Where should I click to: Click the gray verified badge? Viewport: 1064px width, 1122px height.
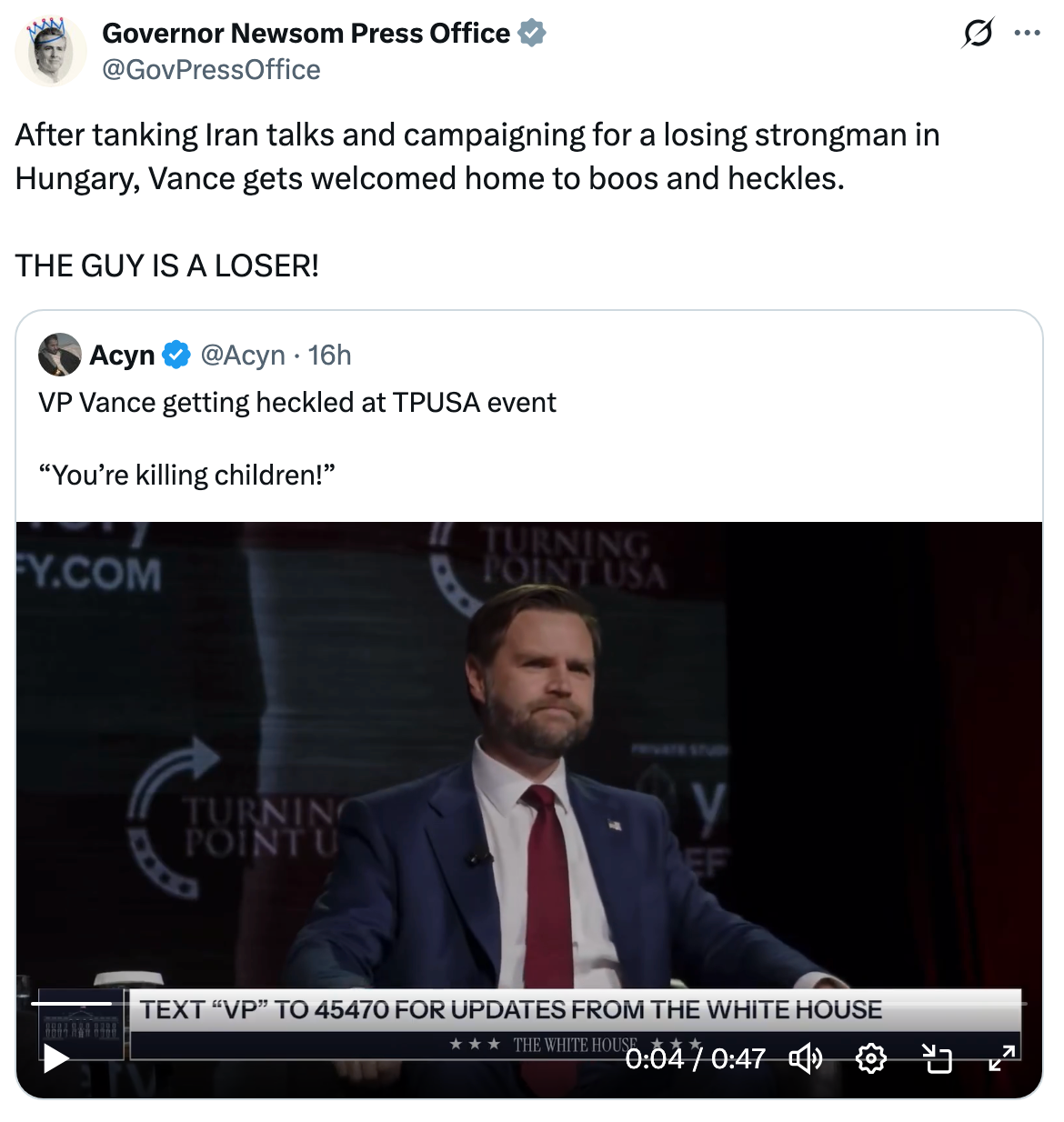(532, 34)
